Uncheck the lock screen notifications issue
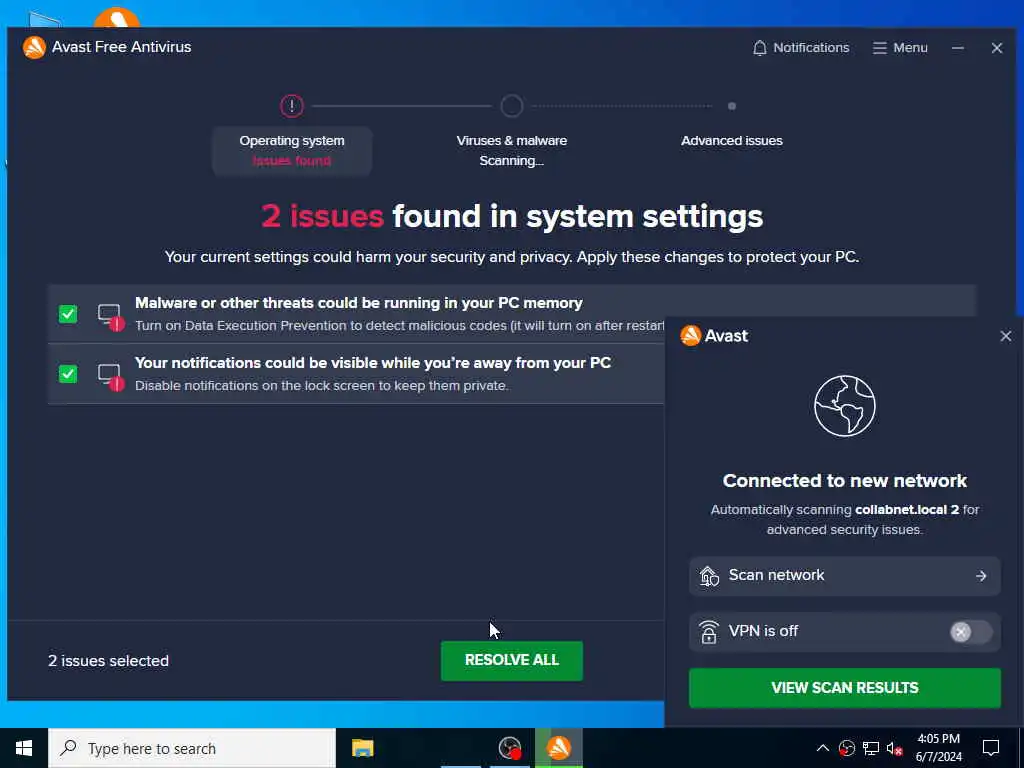This screenshot has height=768, width=1024. coord(68,374)
